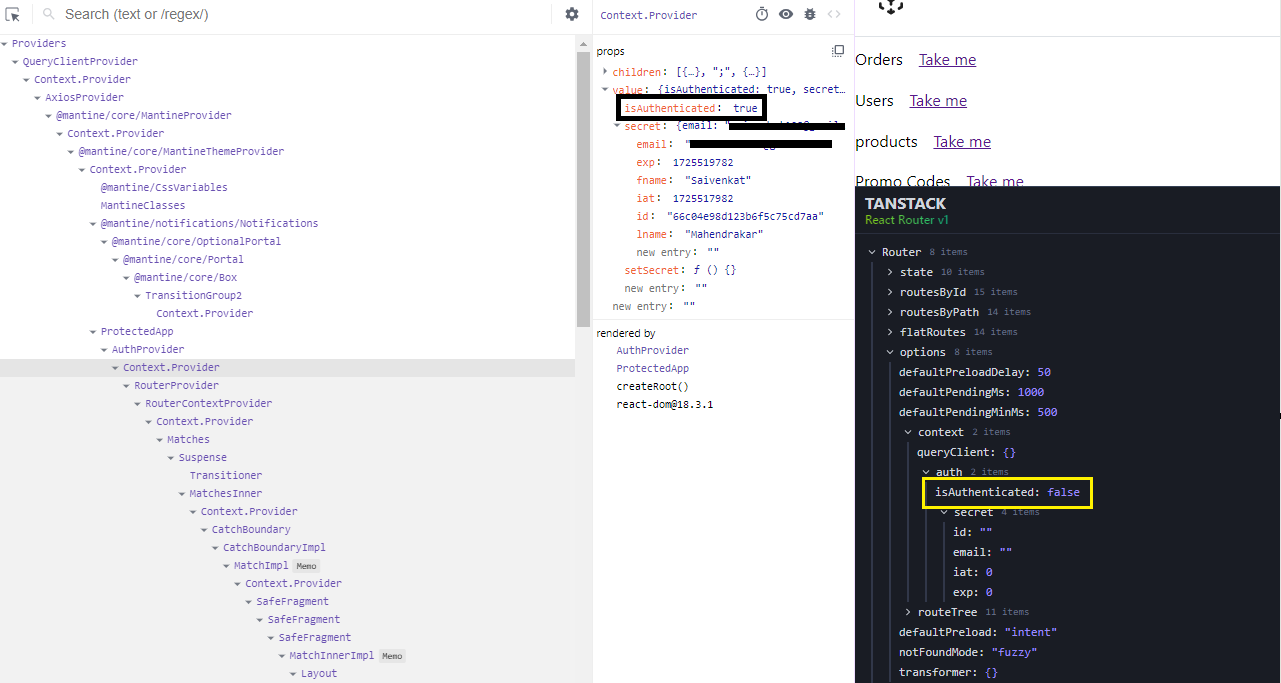
Task: Select MantineClasses in component tree
Action: (143, 206)
